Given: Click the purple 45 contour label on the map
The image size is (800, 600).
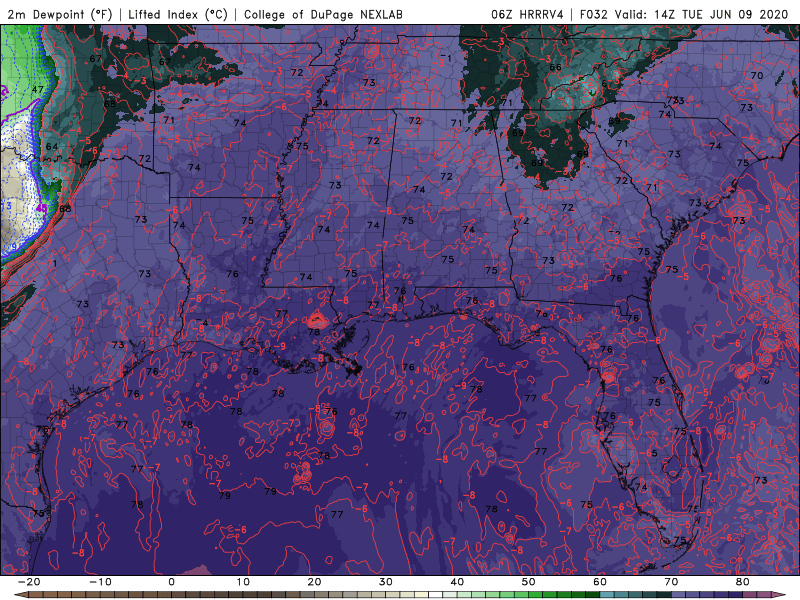Looking at the screenshot, I should (x=41, y=208).
